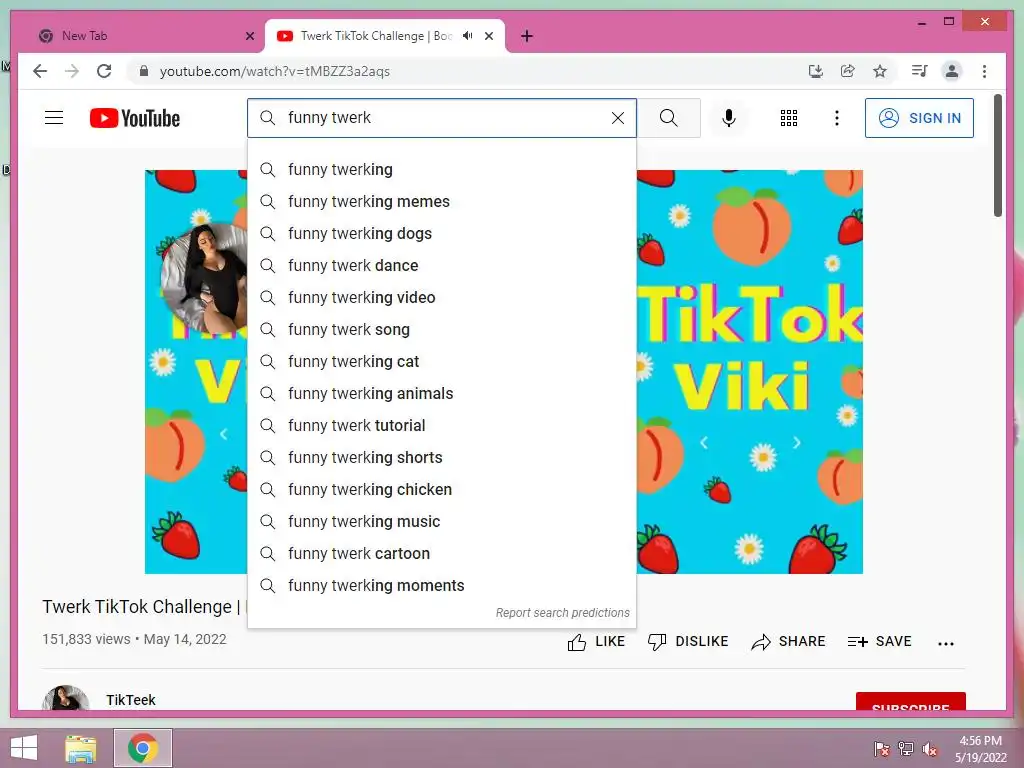Viewport: 1024px width, 768px height.
Task: Click the site lock icon in the address bar
Action: tap(144, 71)
